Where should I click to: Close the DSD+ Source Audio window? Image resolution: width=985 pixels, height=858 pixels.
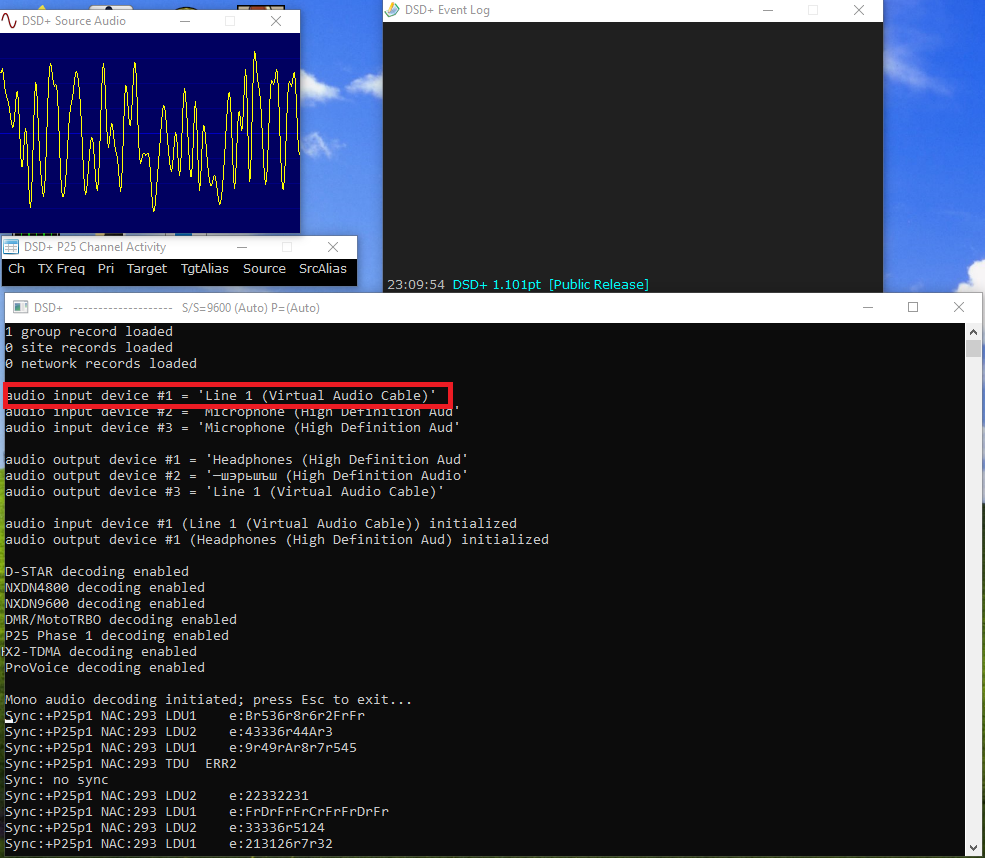coord(276,21)
